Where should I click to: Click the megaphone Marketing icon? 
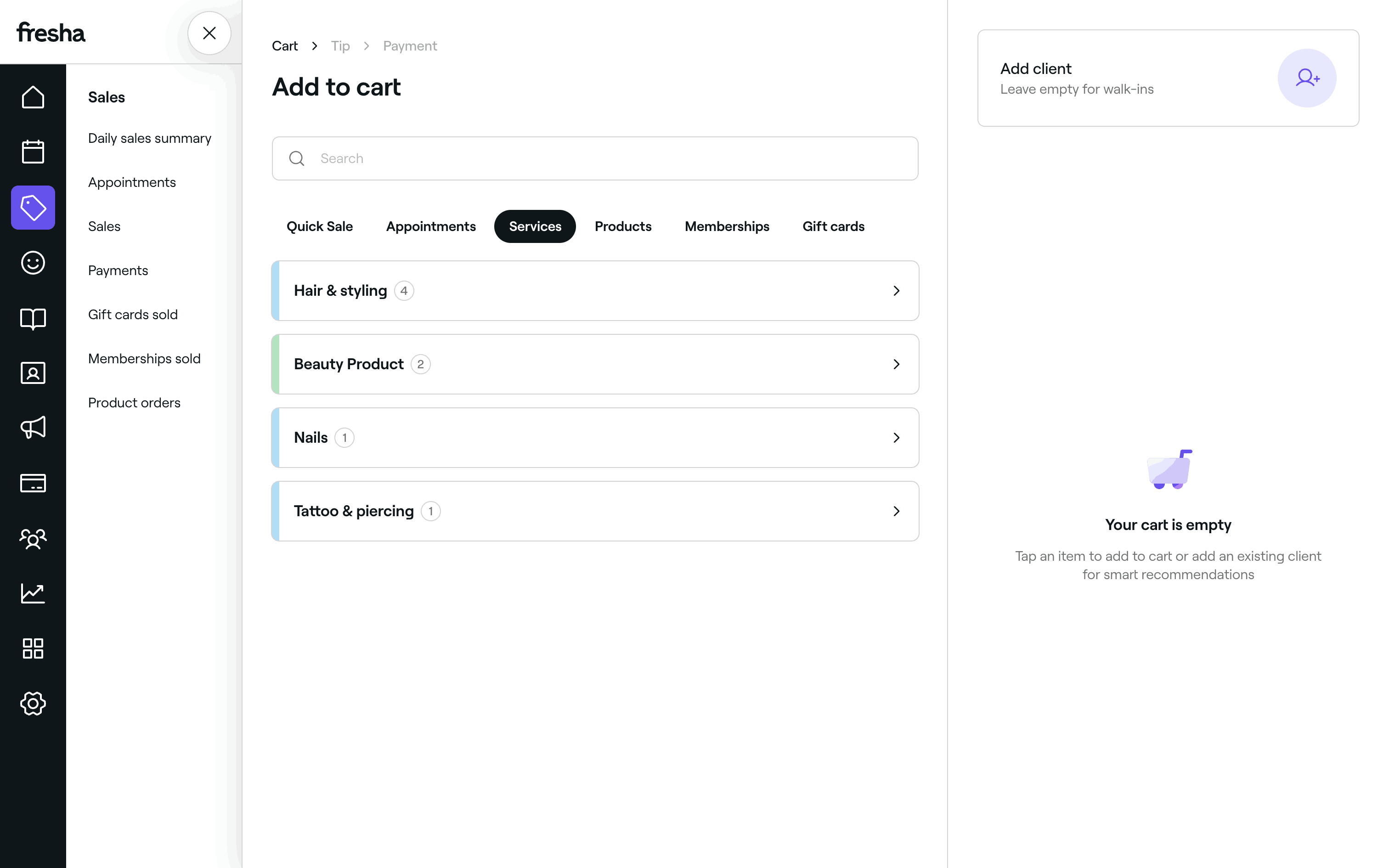click(x=33, y=428)
